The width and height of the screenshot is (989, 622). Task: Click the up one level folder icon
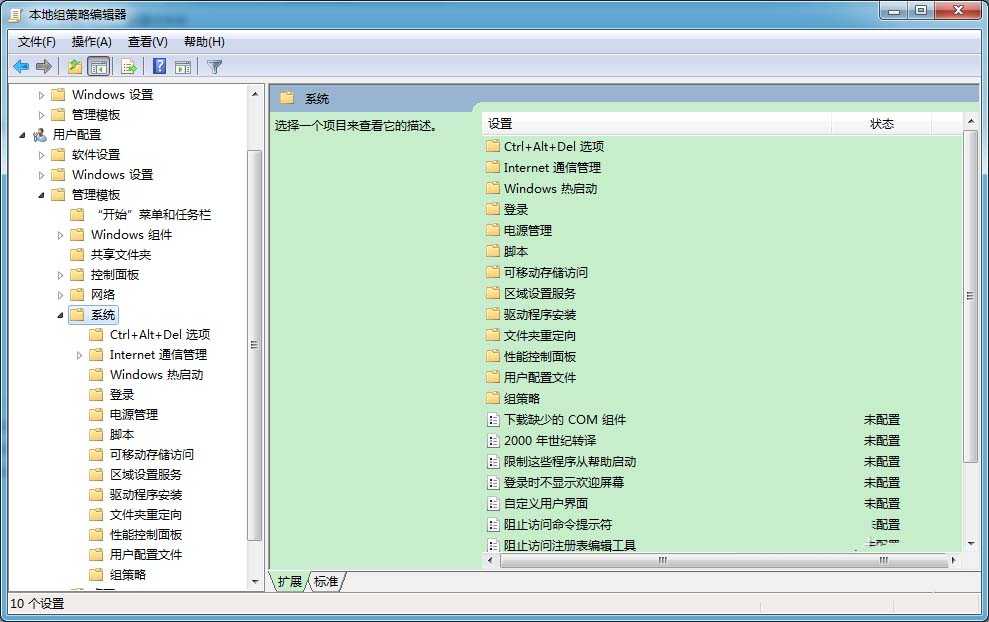(x=74, y=66)
